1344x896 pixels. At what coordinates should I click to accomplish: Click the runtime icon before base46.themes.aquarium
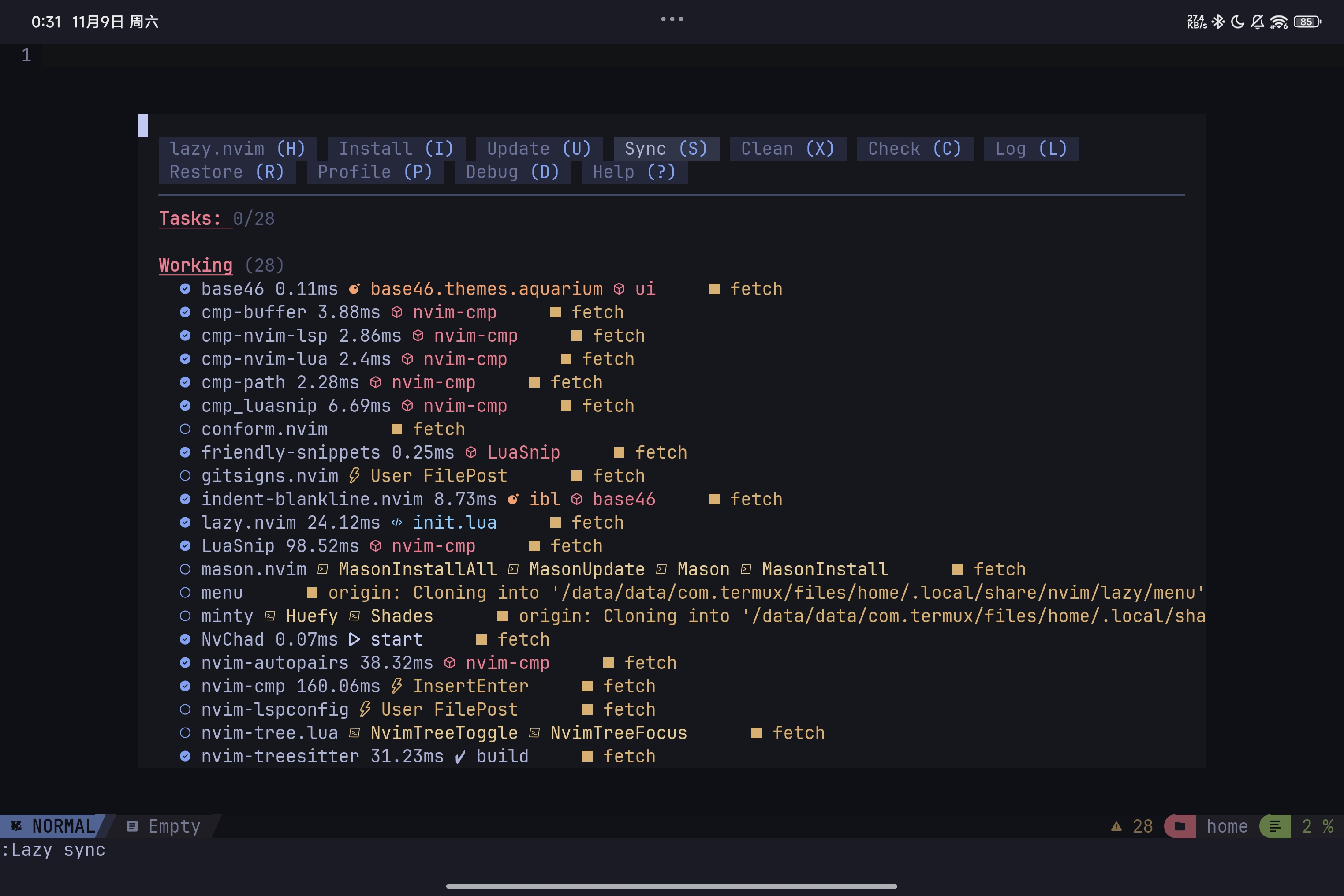click(354, 289)
